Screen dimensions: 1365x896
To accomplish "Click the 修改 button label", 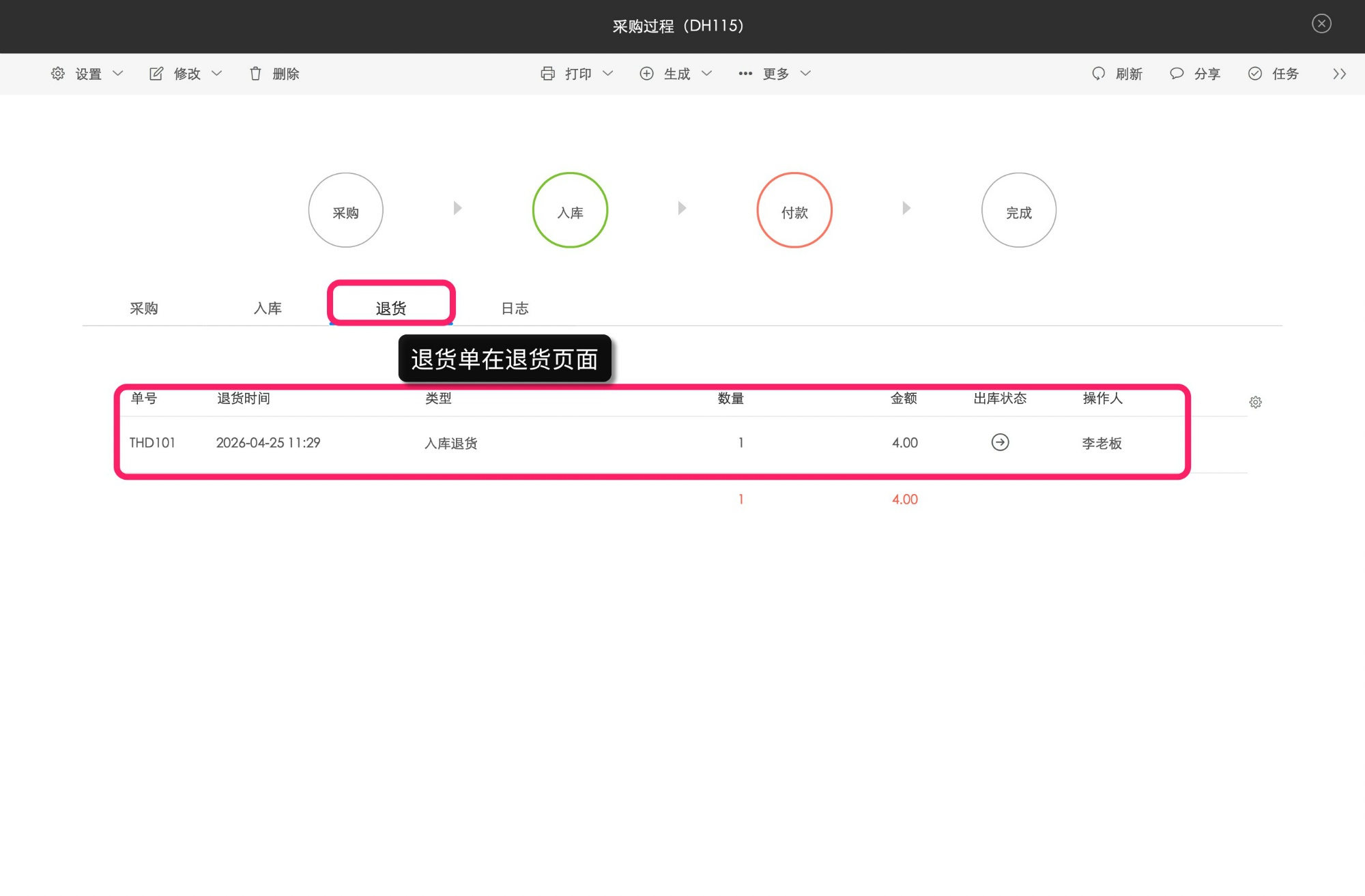I will coord(187,74).
